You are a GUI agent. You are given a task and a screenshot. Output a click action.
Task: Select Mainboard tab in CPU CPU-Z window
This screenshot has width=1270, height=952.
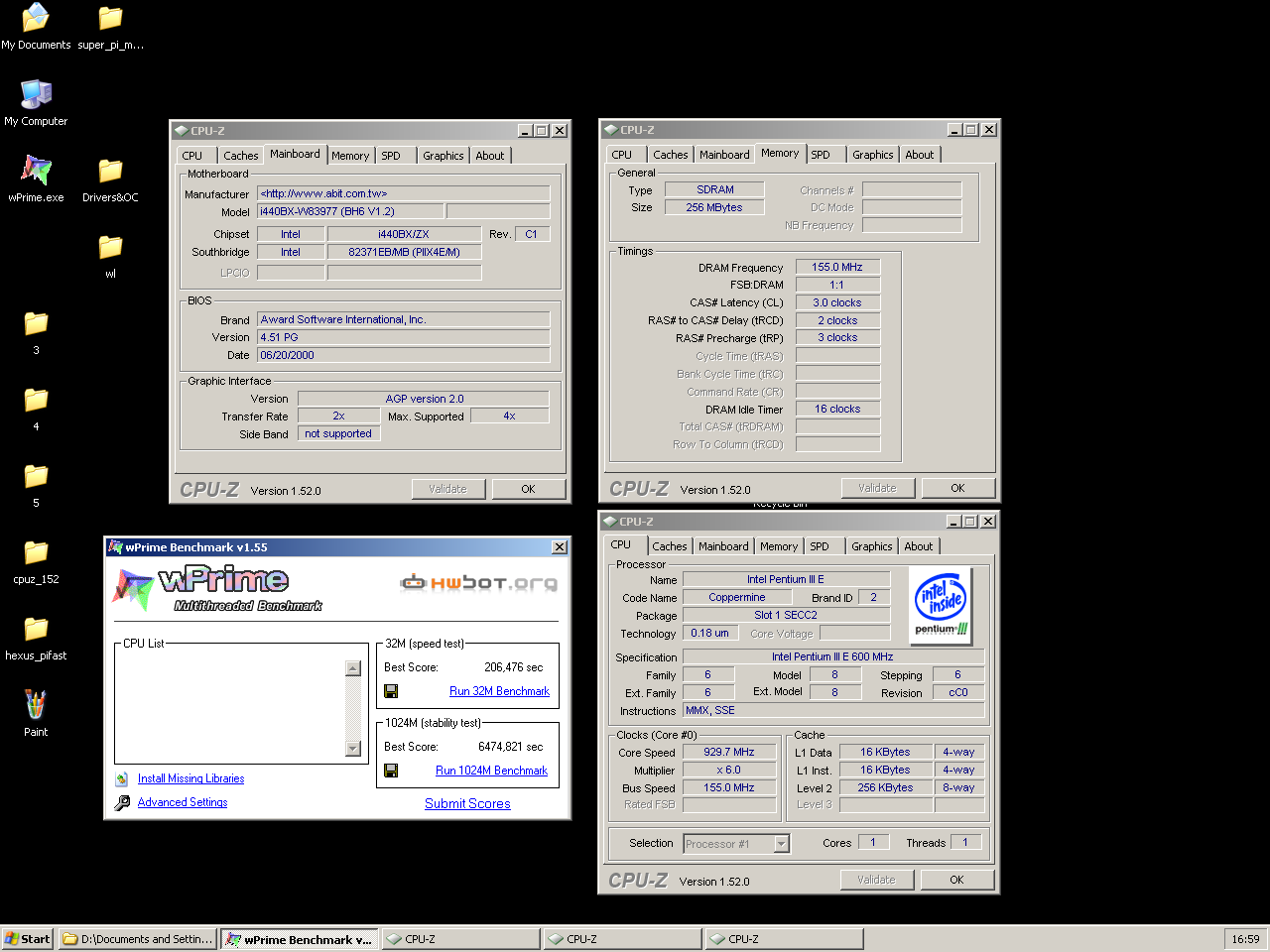pos(724,546)
